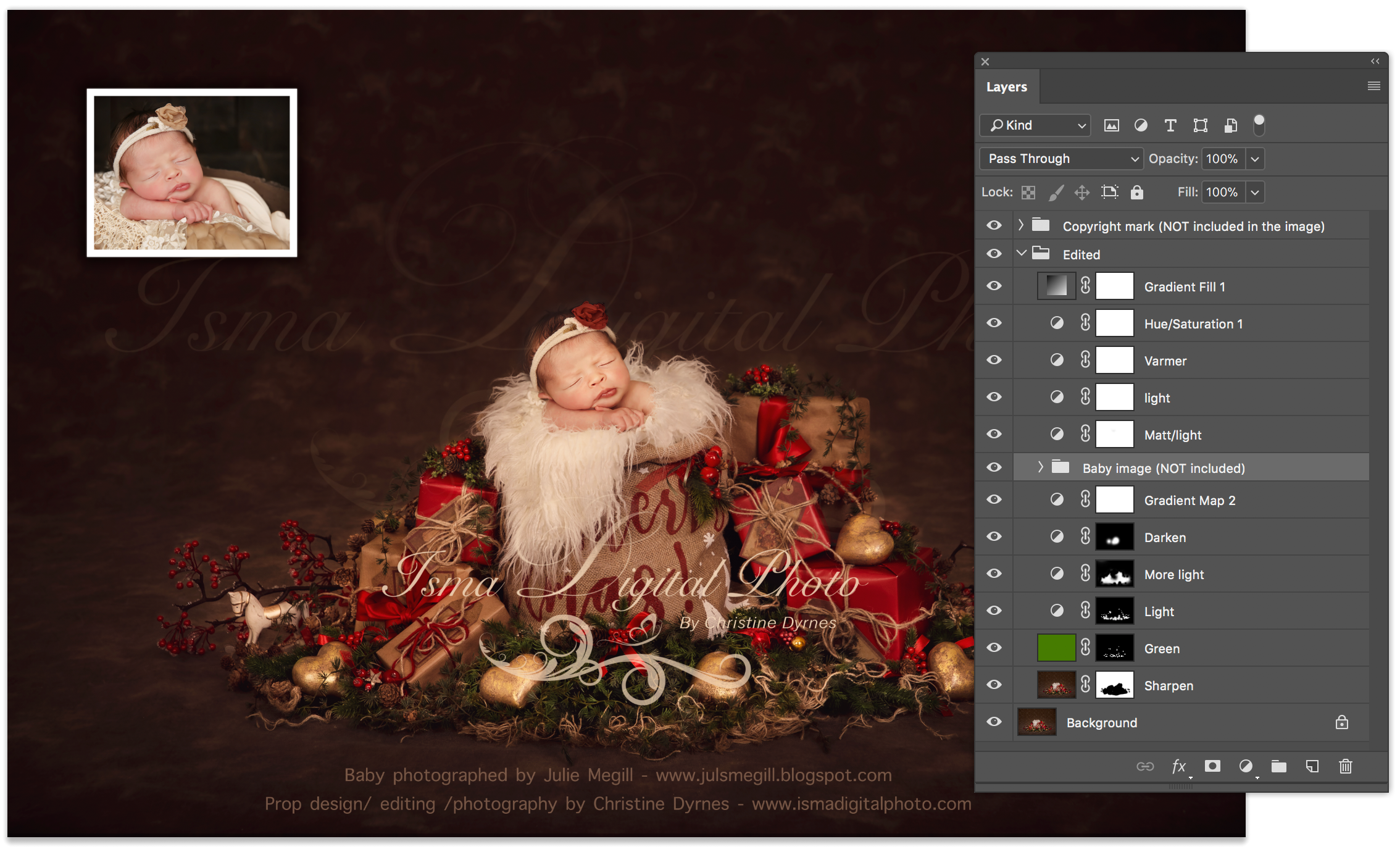Filter layers by smart object kind

[1230, 126]
